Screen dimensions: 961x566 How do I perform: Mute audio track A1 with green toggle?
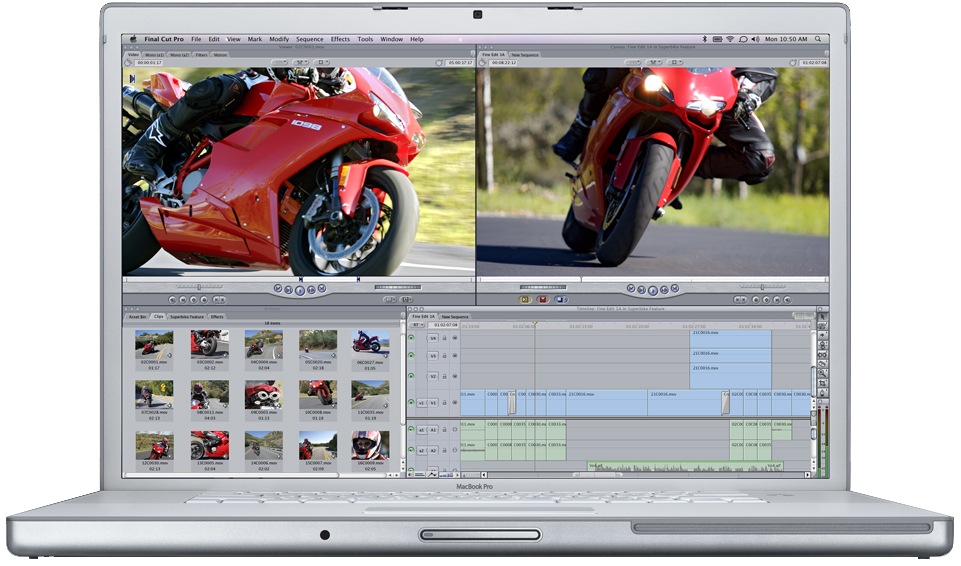pos(411,430)
